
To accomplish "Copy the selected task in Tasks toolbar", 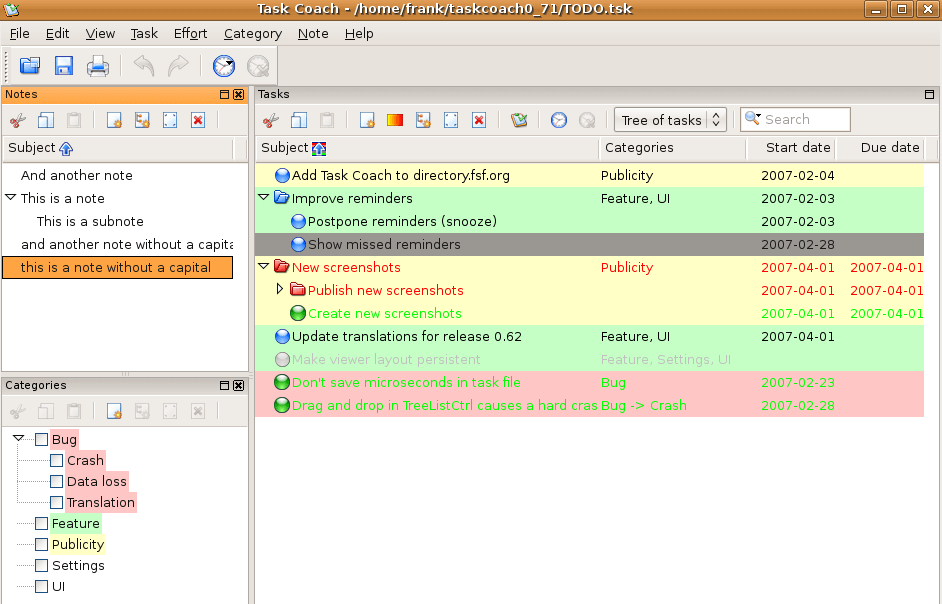I will coord(299,120).
